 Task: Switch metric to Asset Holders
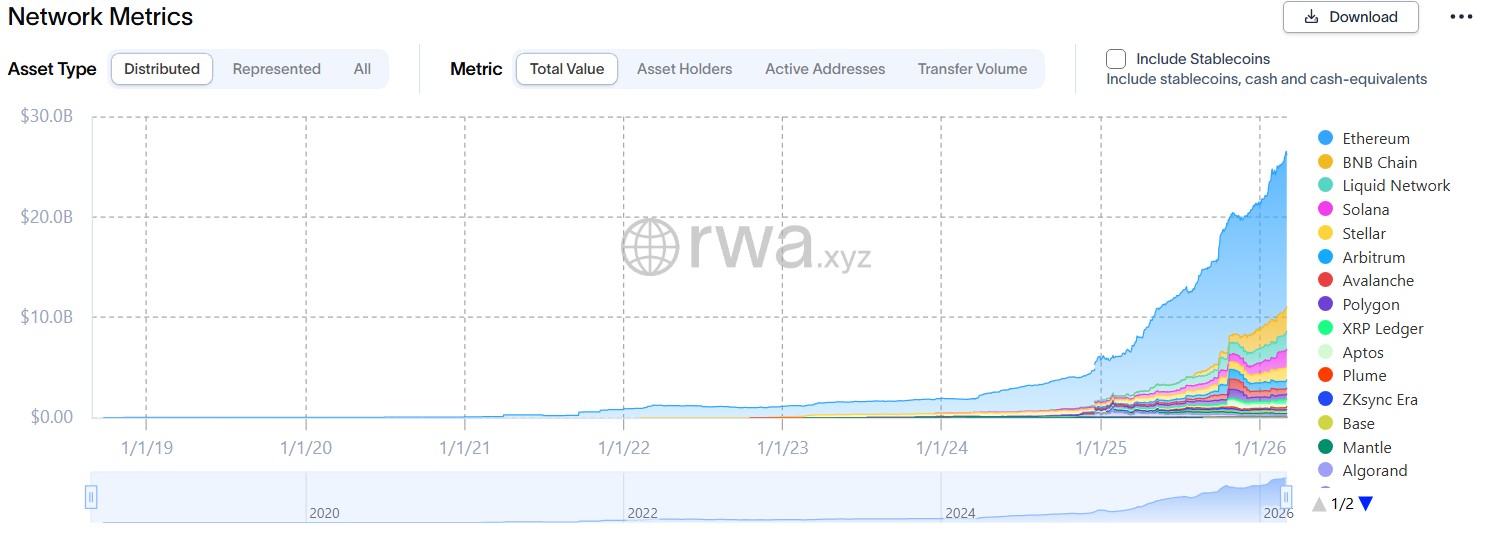(x=684, y=69)
